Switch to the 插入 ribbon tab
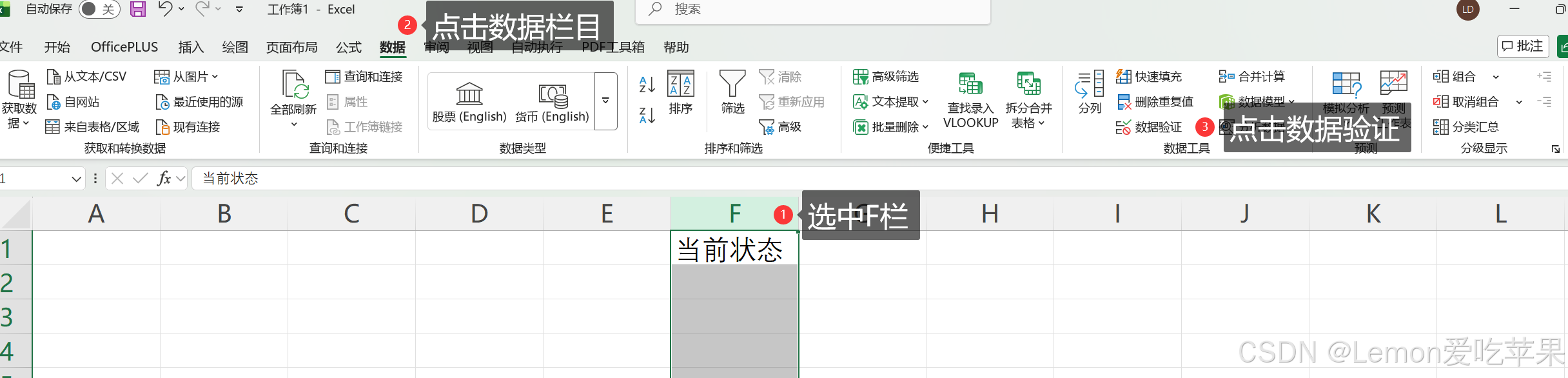1568x378 pixels. [191, 47]
